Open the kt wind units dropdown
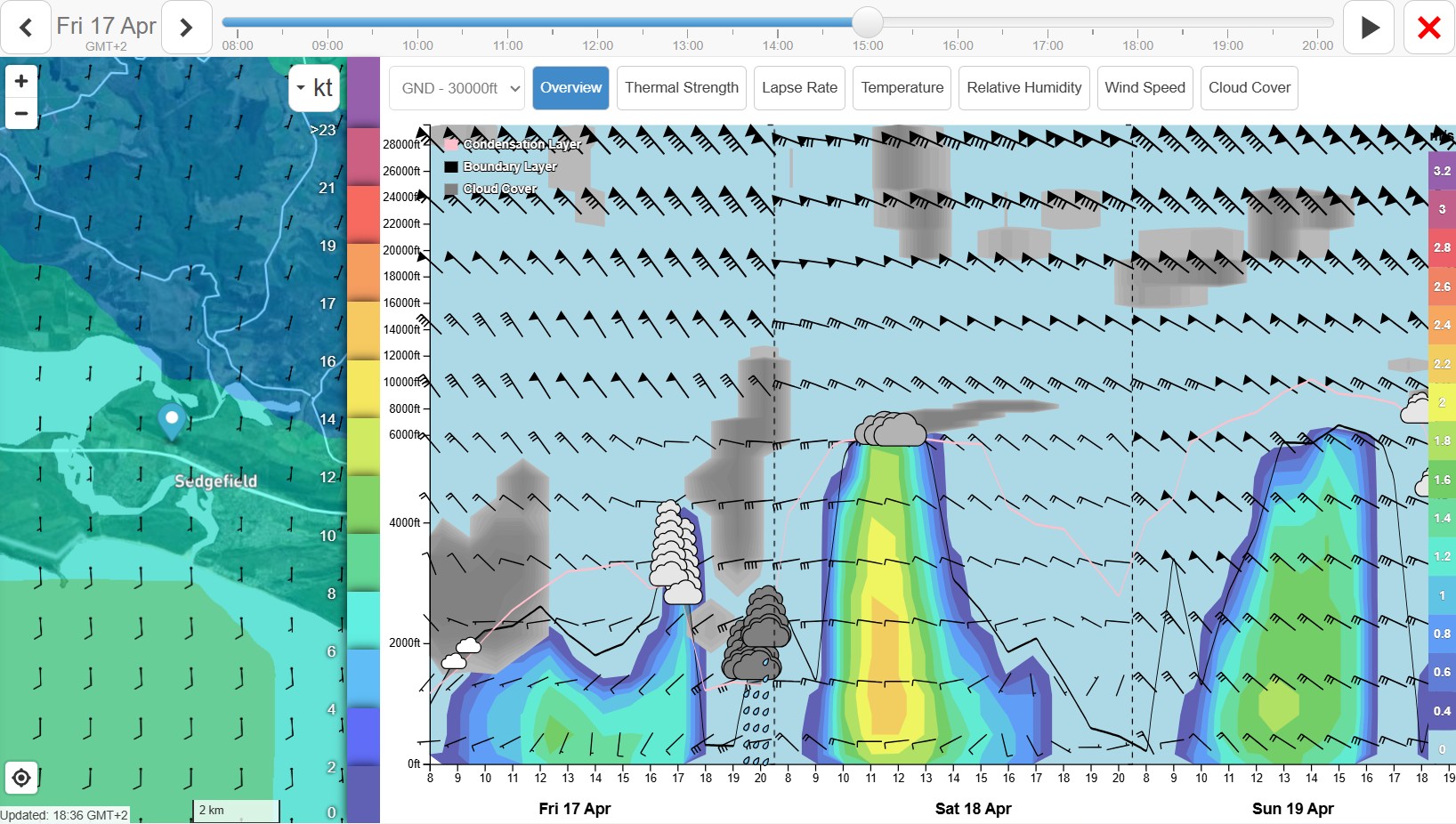The image size is (1456, 824). tap(314, 87)
